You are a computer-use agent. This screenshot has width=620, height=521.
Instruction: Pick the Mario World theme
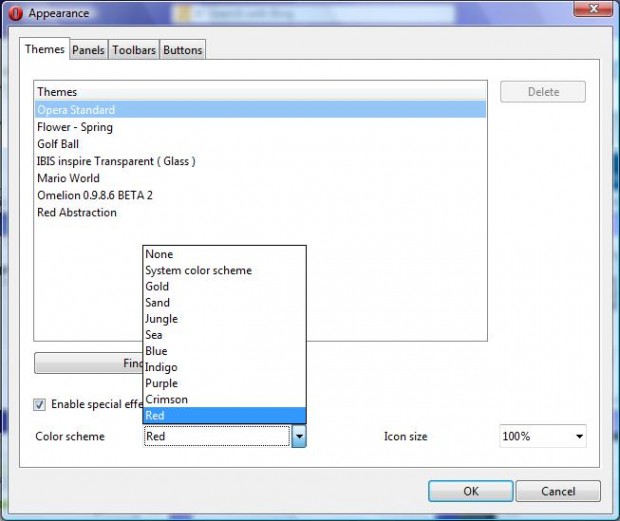pos(260,178)
